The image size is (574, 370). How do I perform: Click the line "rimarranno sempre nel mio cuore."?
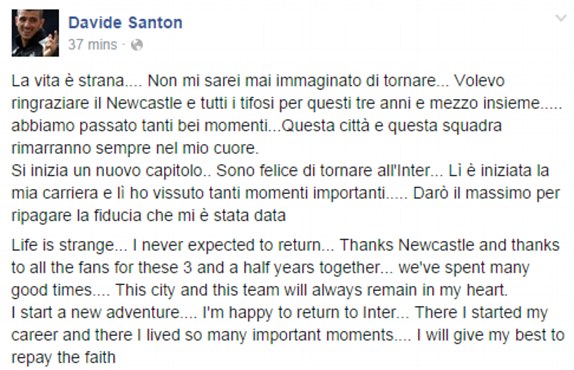point(135,148)
